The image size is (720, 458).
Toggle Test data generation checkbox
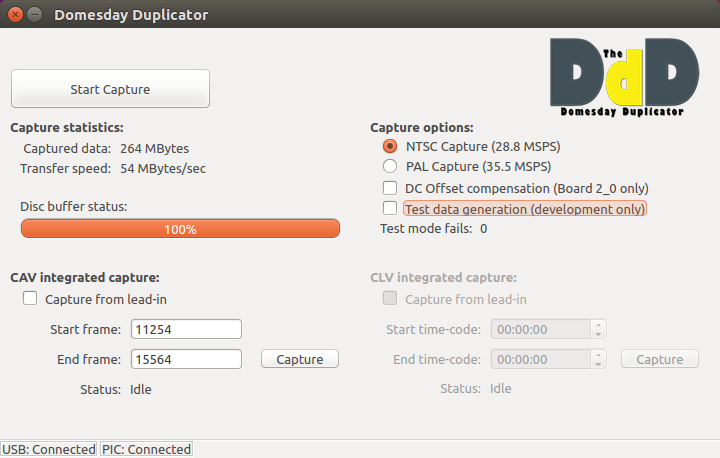[390, 208]
